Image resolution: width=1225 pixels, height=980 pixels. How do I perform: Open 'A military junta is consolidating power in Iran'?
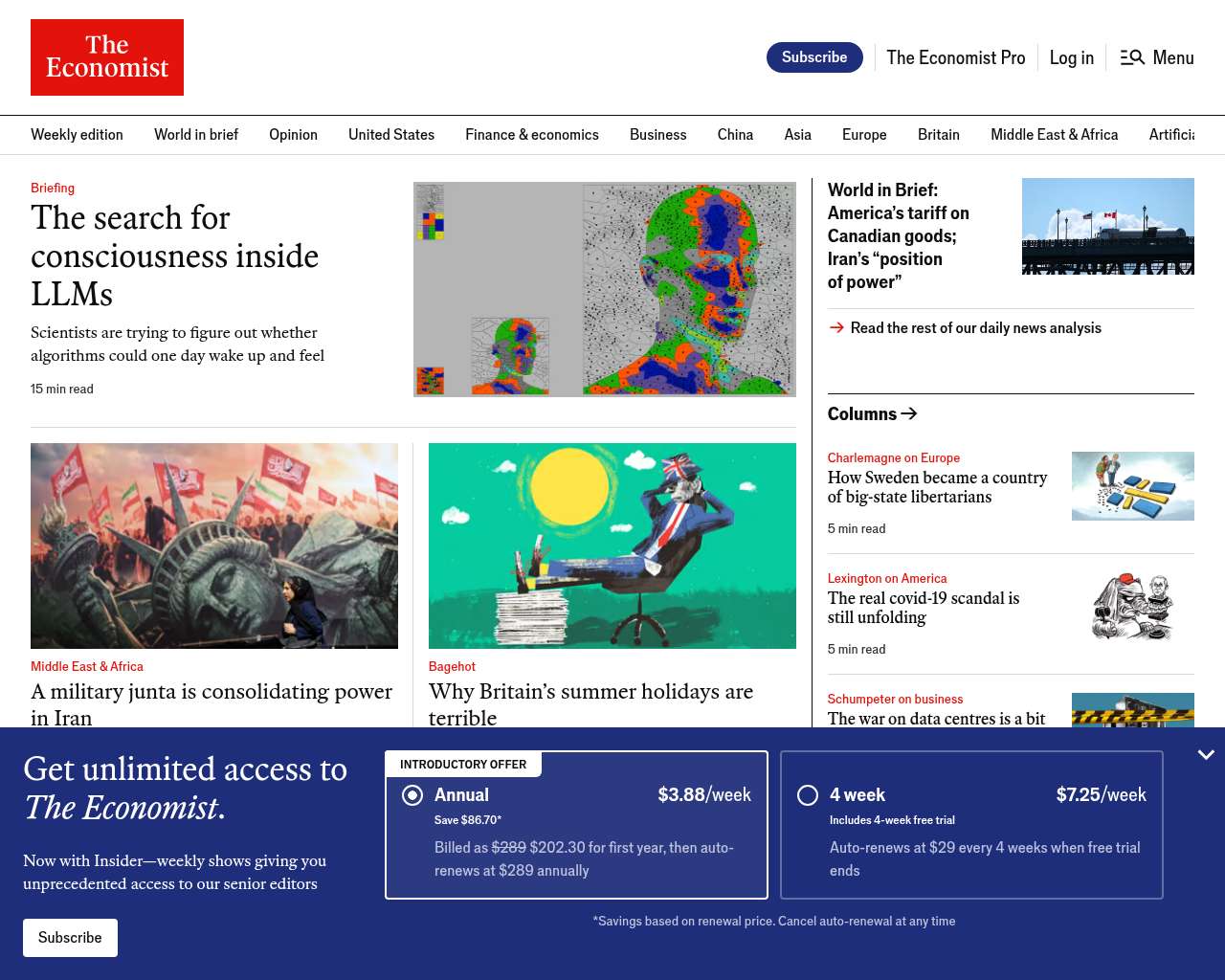pos(212,704)
